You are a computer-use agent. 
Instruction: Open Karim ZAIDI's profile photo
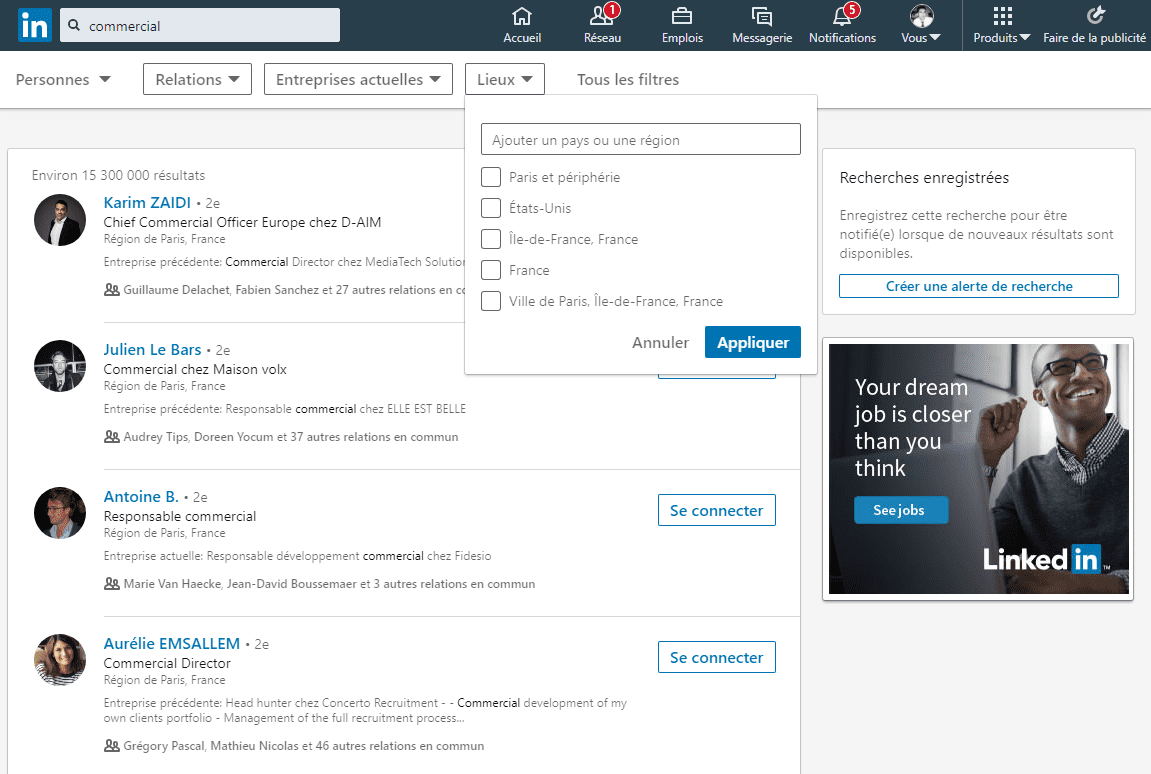pyautogui.click(x=60, y=220)
